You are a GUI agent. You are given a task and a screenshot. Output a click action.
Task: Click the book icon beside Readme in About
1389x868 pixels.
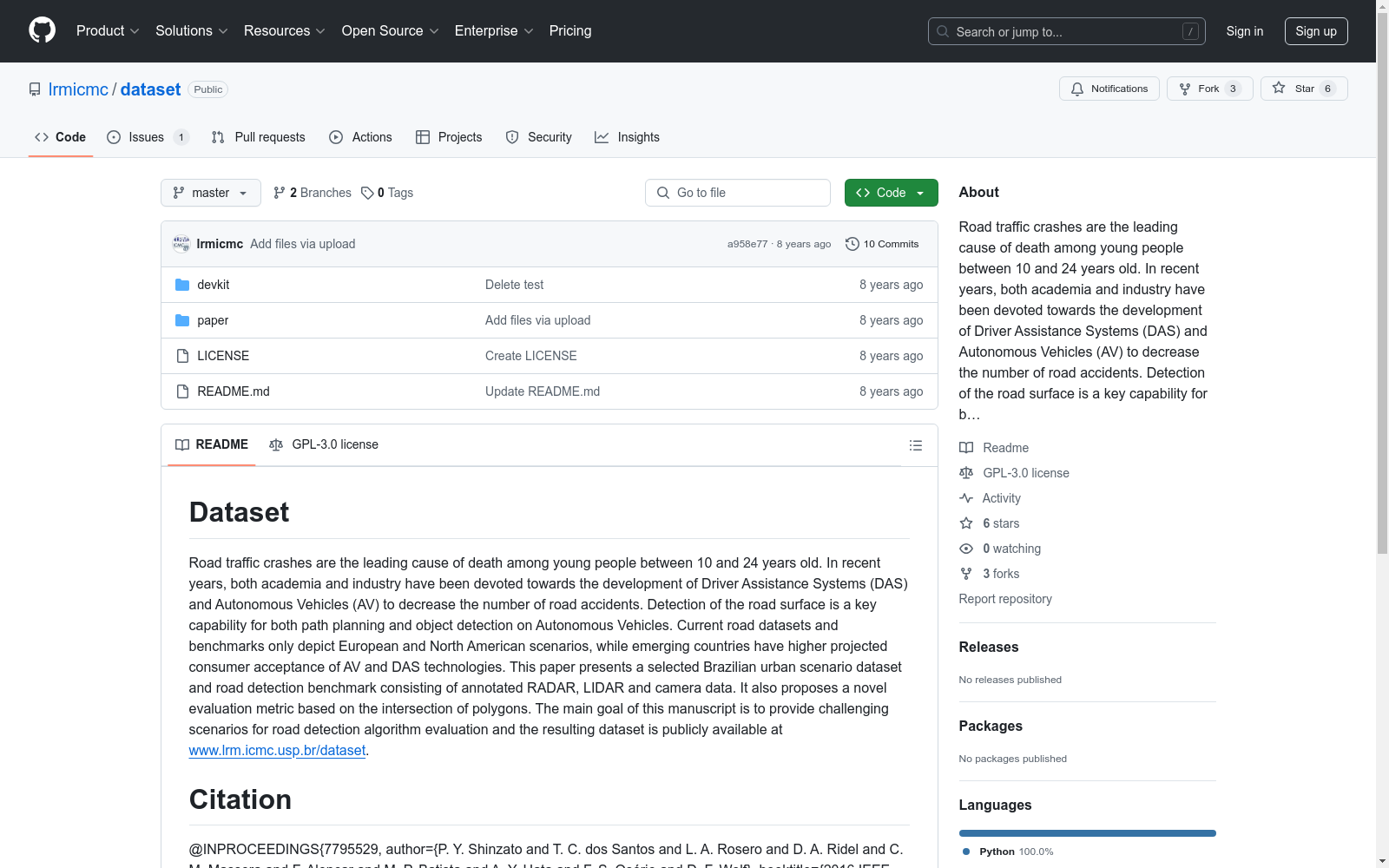click(966, 448)
